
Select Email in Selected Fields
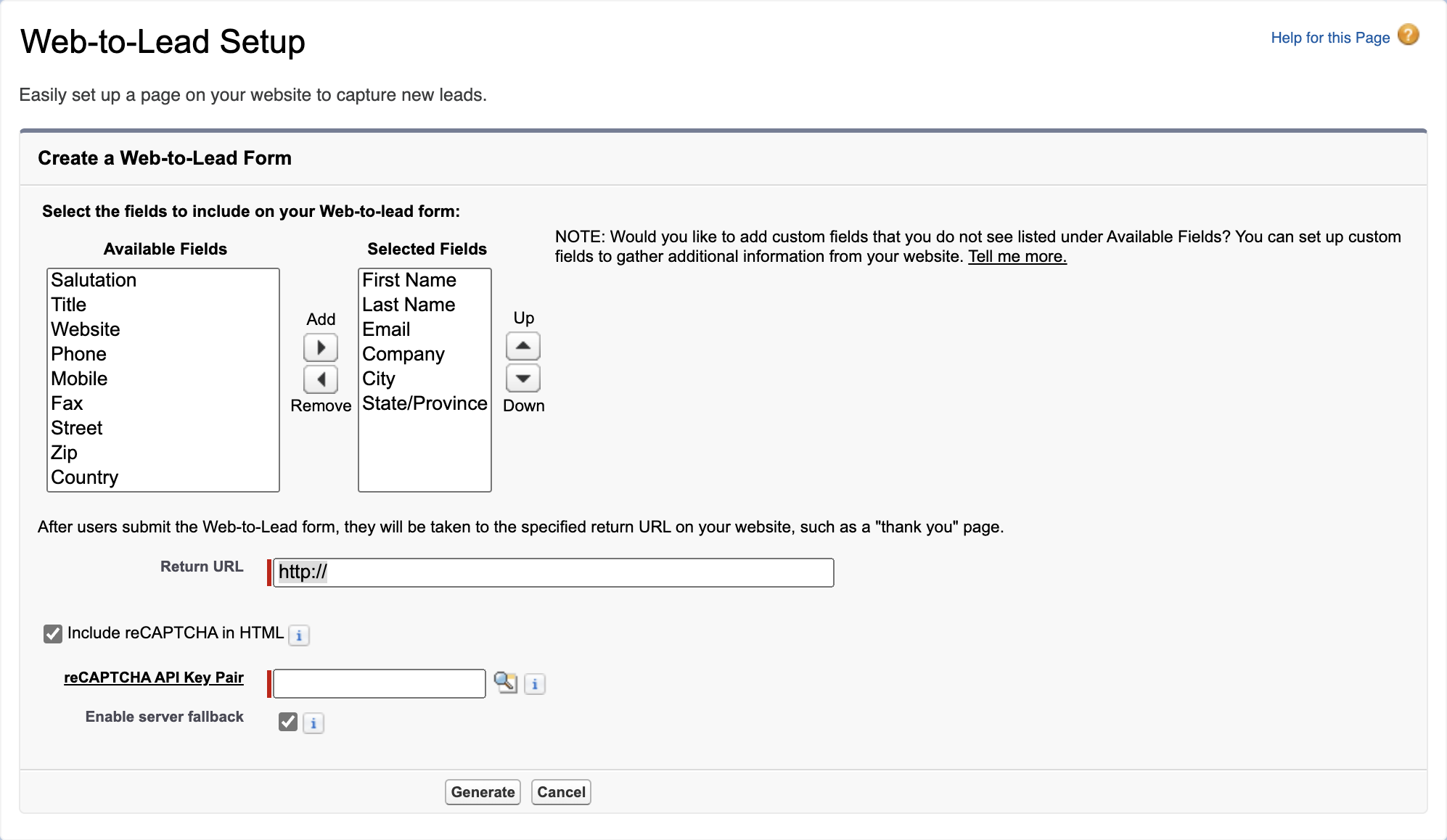(425, 329)
